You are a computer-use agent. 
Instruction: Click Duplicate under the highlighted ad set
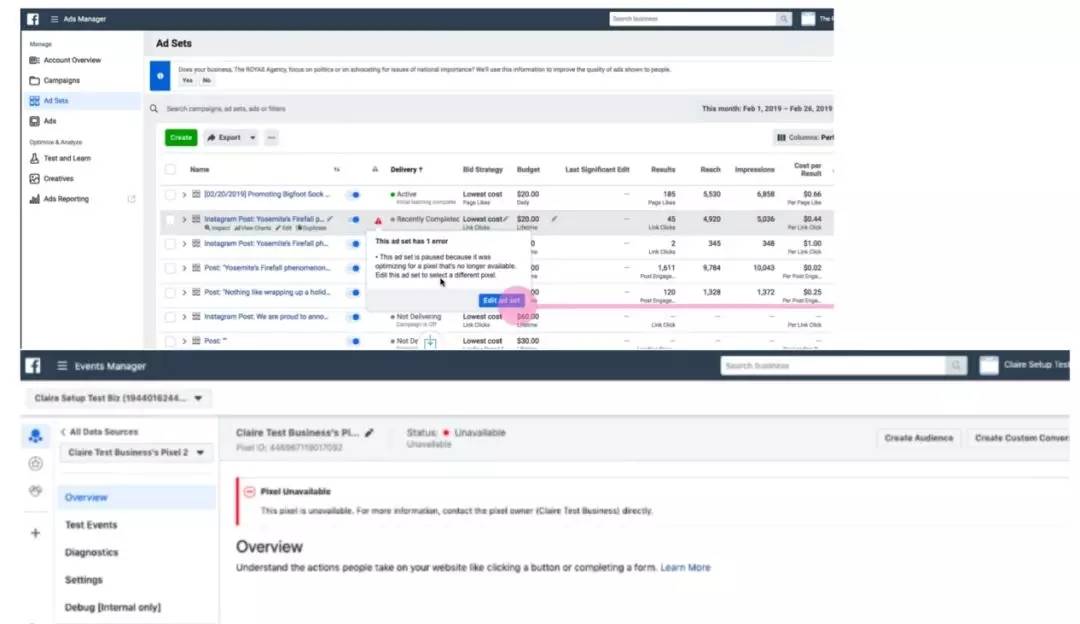[311, 228]
